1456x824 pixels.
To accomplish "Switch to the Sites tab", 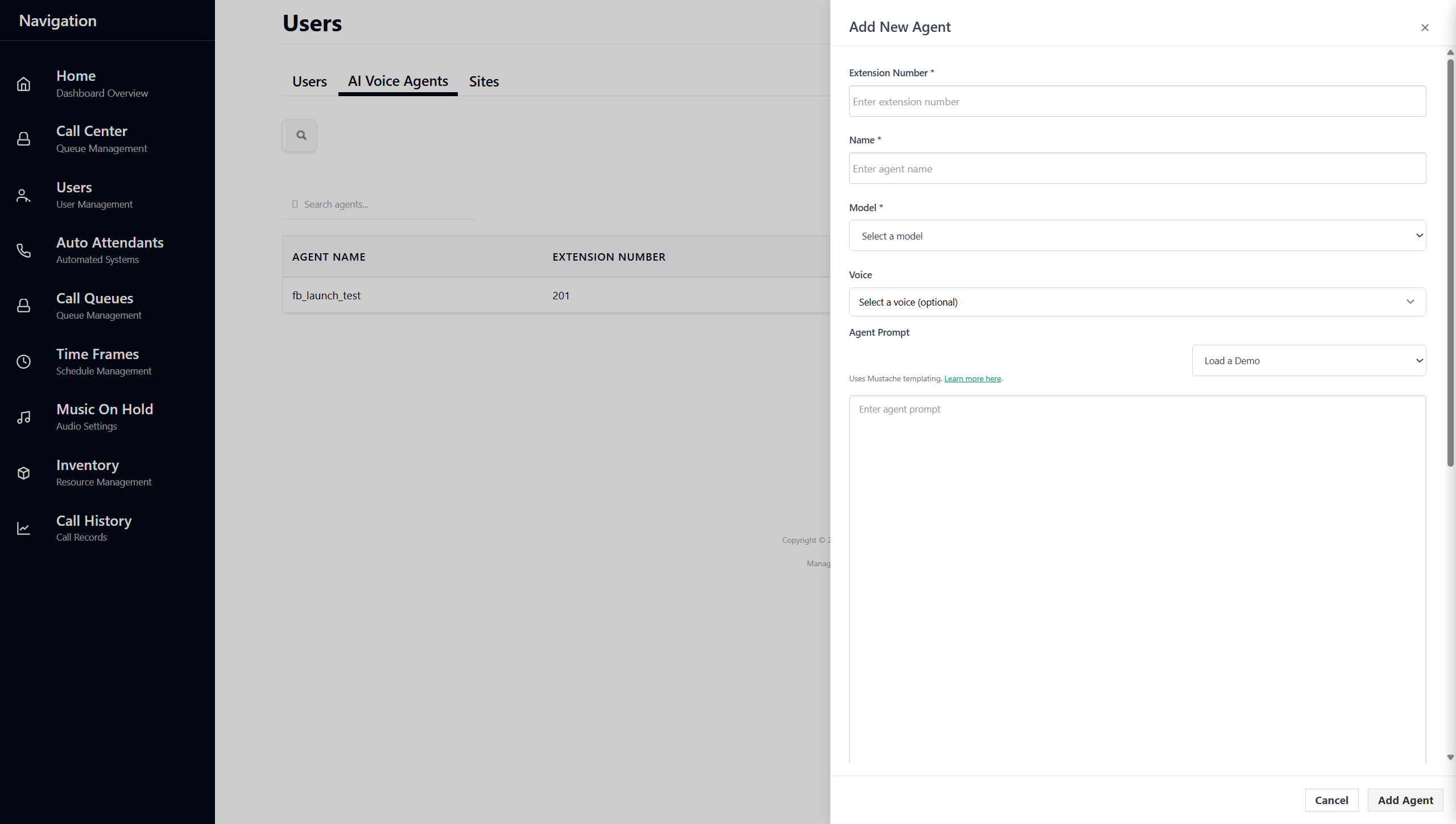I will tap(483, 81).
